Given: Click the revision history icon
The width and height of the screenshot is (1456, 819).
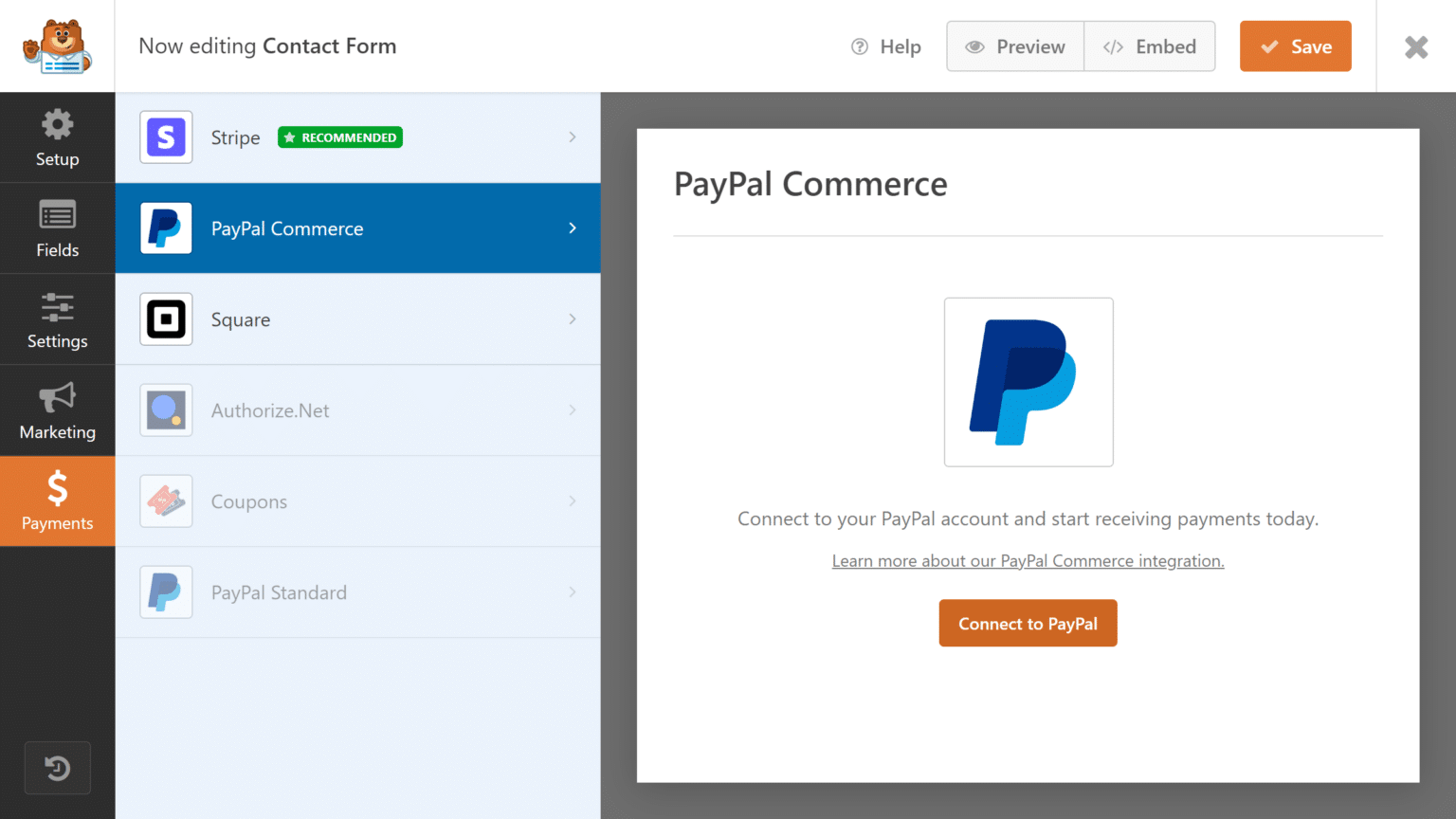Looking at the screenshot, I should click(x=57, y=768).
